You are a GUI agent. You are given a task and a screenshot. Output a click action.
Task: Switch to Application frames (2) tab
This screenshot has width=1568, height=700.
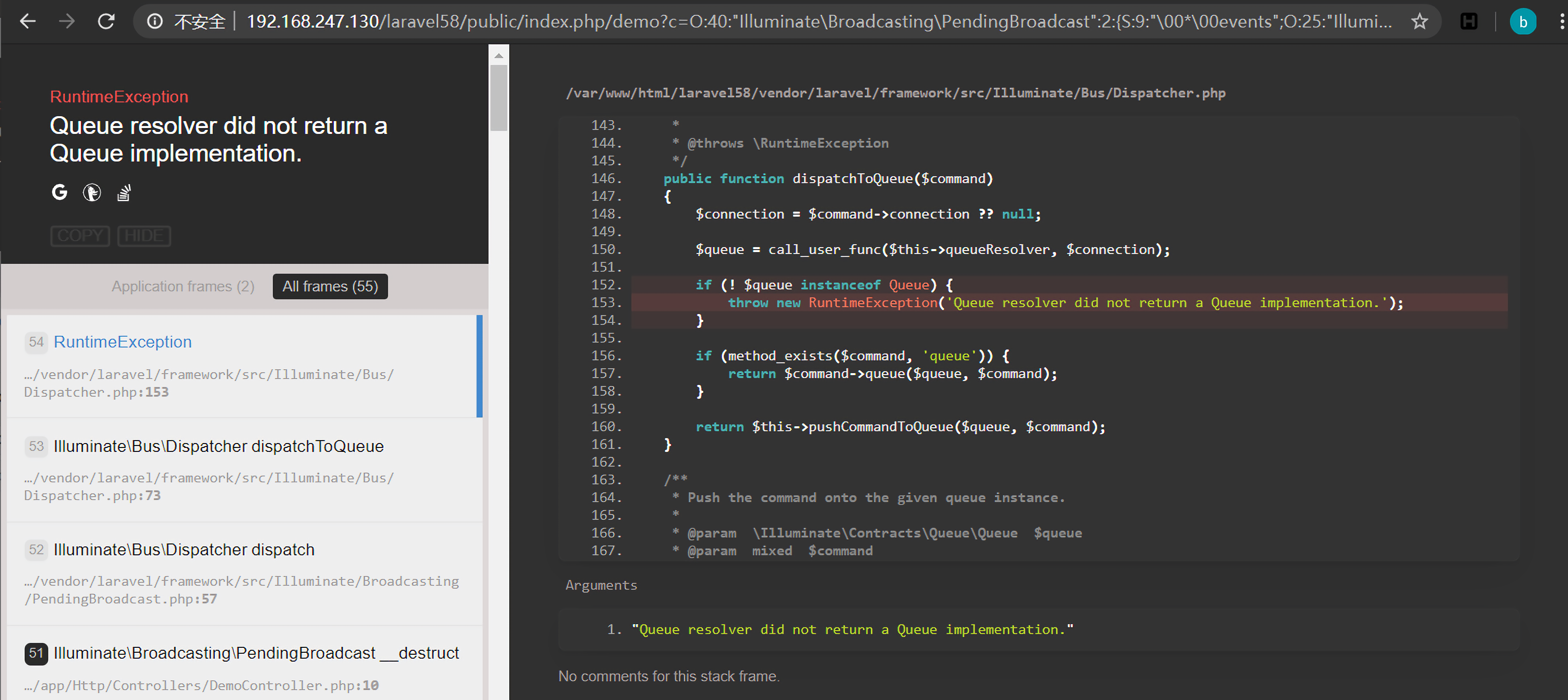click(x=183, y=286)
